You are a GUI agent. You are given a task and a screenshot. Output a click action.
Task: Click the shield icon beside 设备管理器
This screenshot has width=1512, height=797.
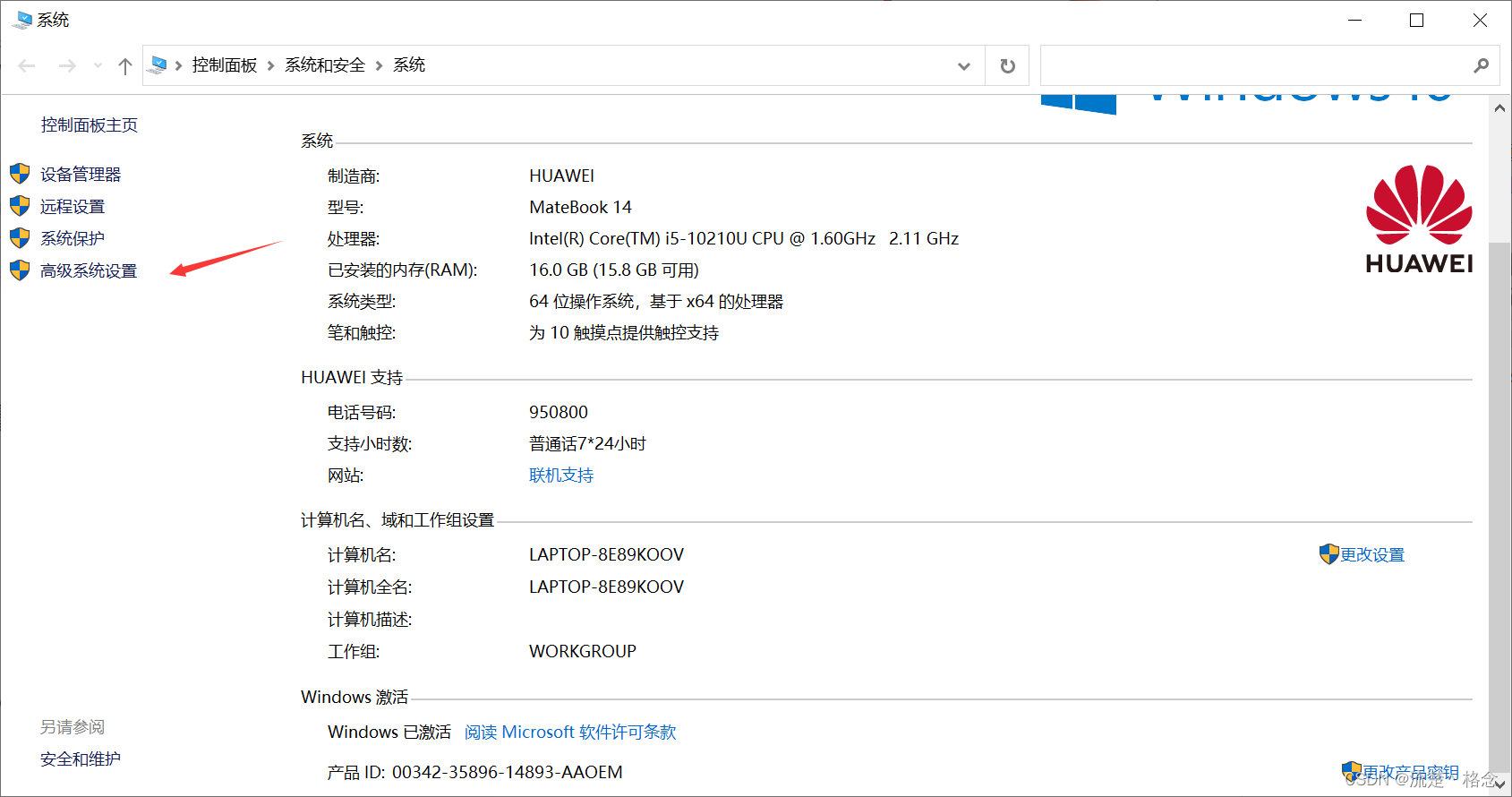point(20,174)
